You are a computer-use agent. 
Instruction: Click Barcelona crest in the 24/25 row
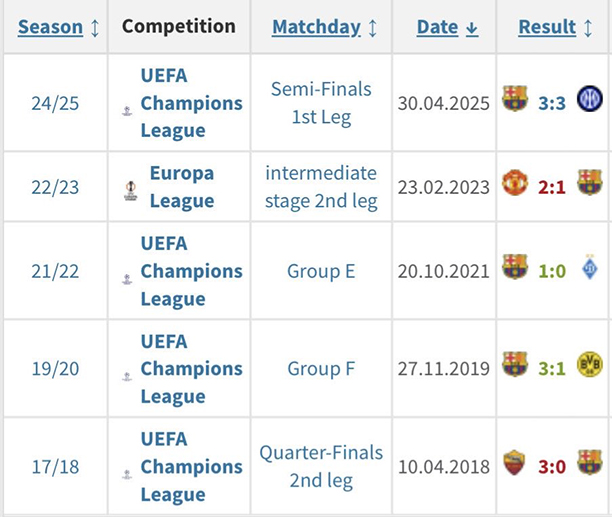[515, 100]
